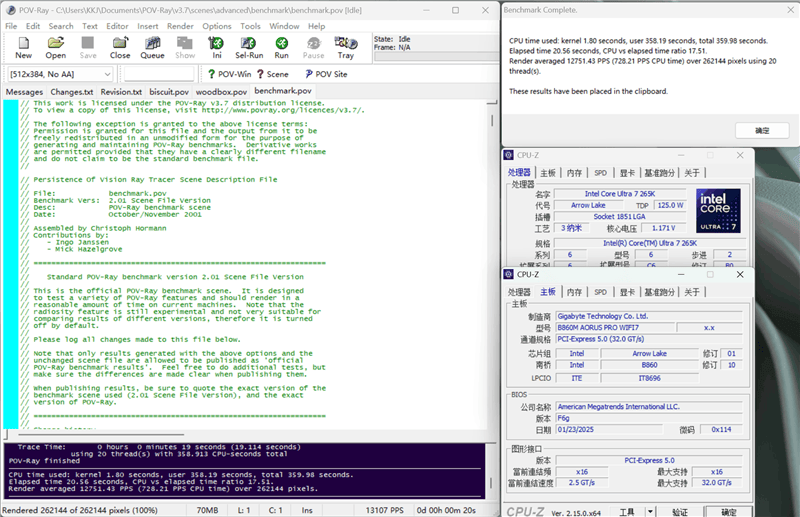Viewport: 800px width, 517px height.
Task: Select 处理器 tab in front CPU-Z window
Action: point(519,292)
